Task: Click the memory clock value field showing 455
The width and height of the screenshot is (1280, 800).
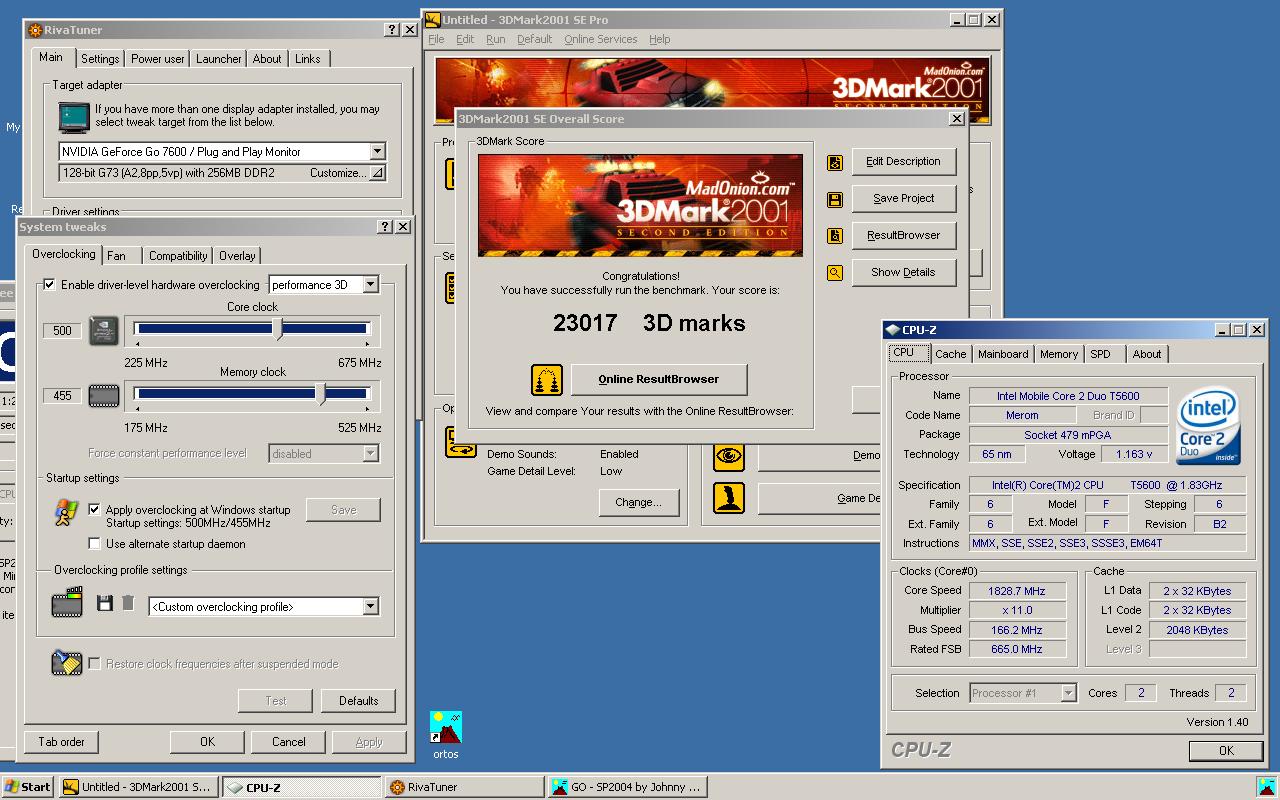Action: [62, 396]
